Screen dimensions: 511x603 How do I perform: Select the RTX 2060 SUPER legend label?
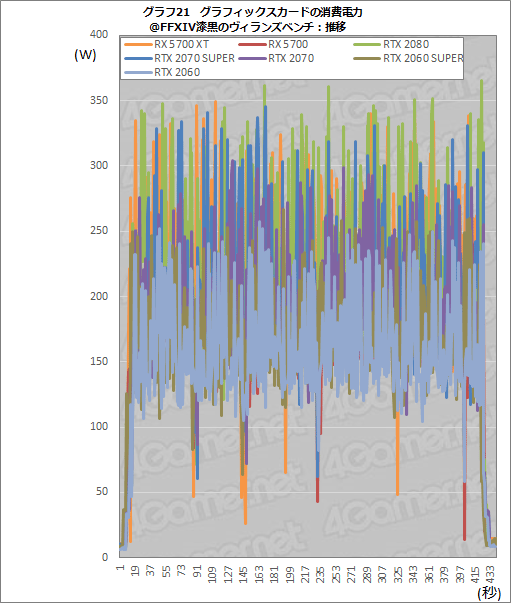(423, 58)
